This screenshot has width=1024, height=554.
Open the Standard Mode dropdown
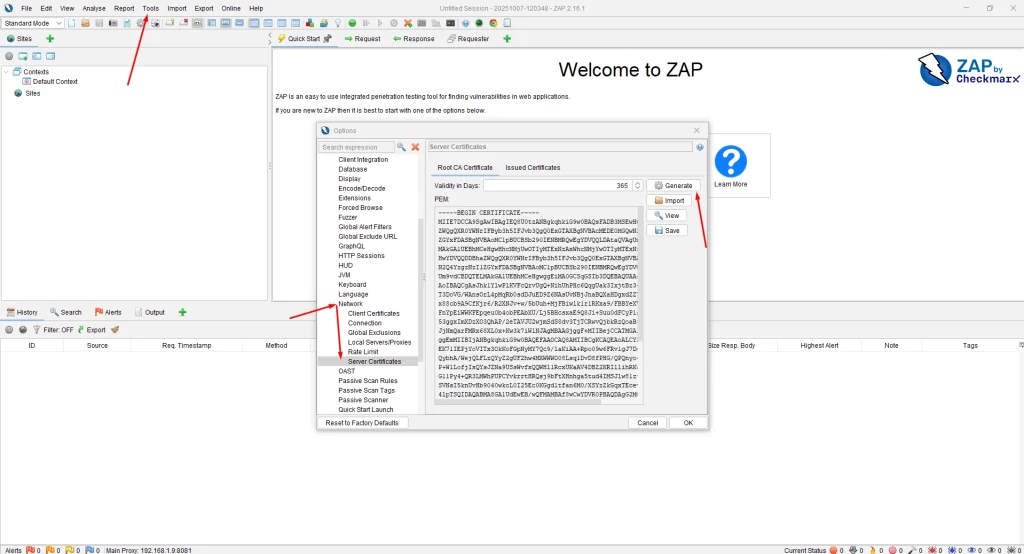[32, 22]
